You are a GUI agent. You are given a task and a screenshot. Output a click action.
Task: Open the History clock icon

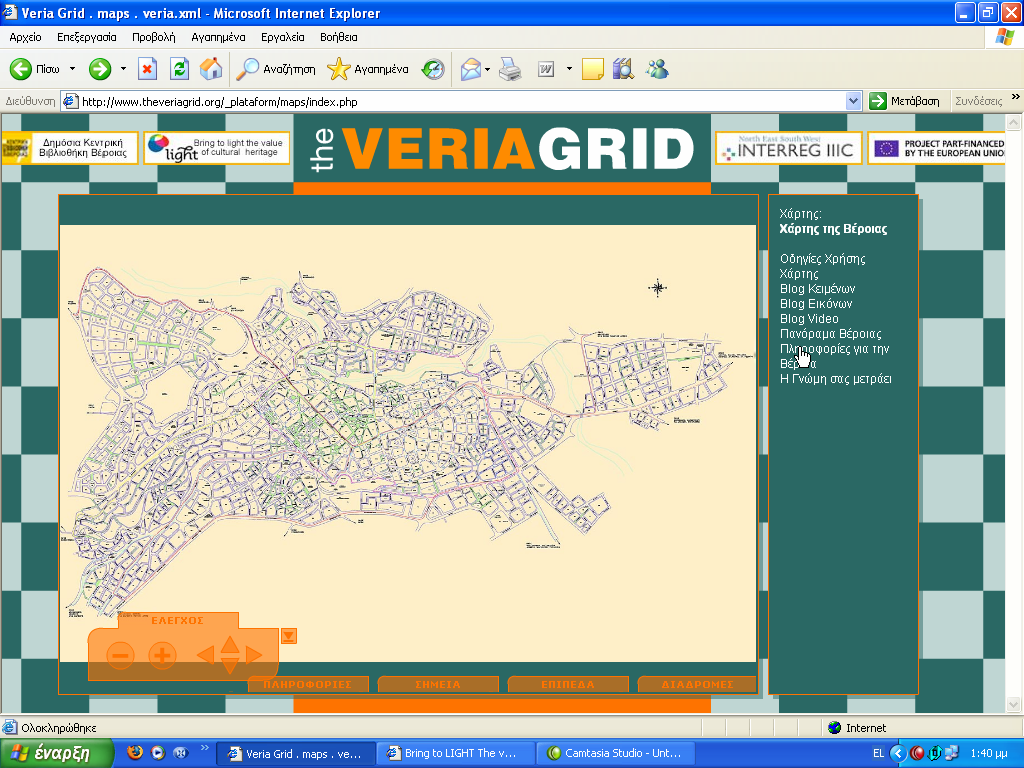(x=432, y=69)
